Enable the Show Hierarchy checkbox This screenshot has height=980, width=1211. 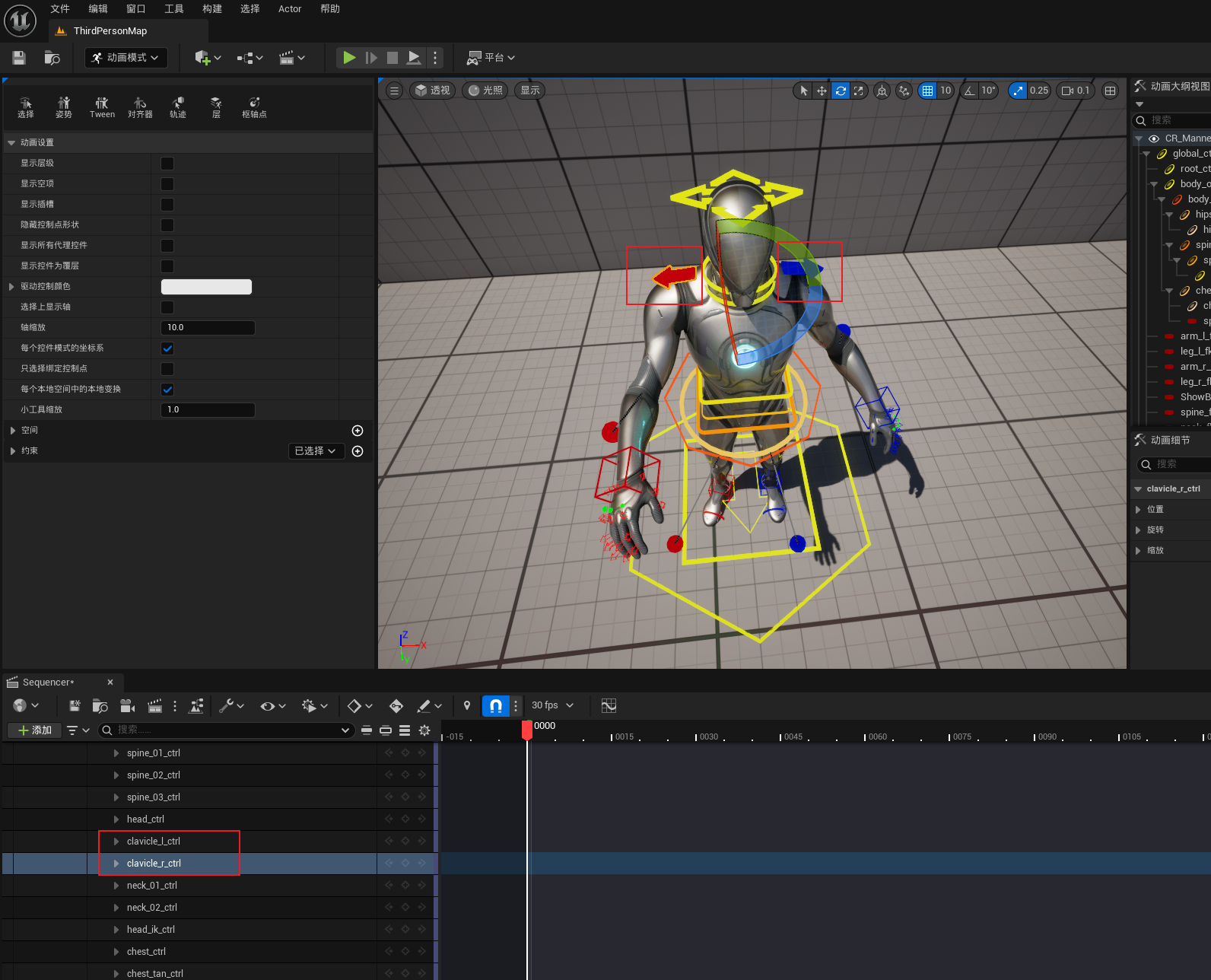click(167, 164)
